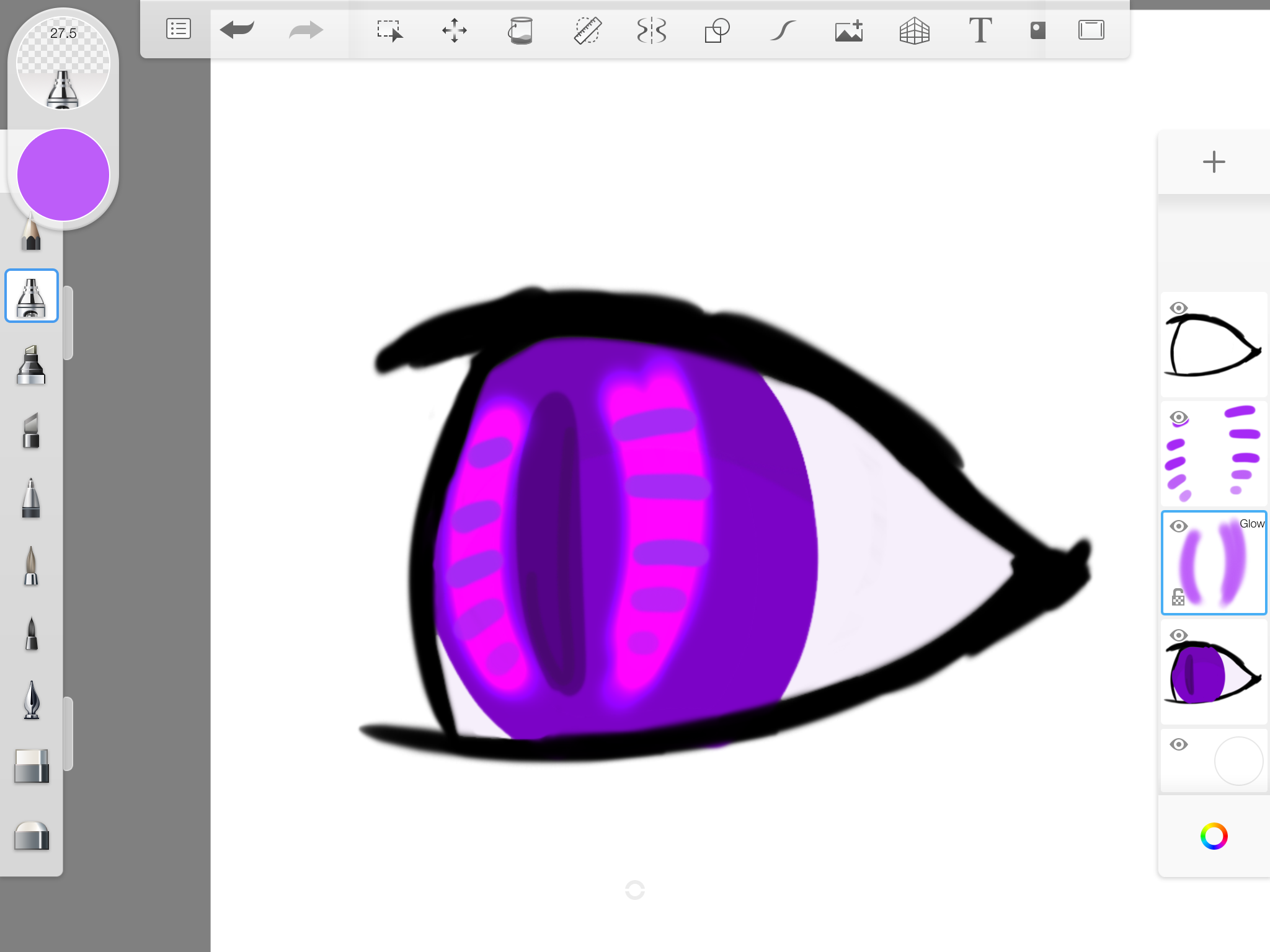
Task: Click the "Glow" layer name label
Action: click(1251, 524)
